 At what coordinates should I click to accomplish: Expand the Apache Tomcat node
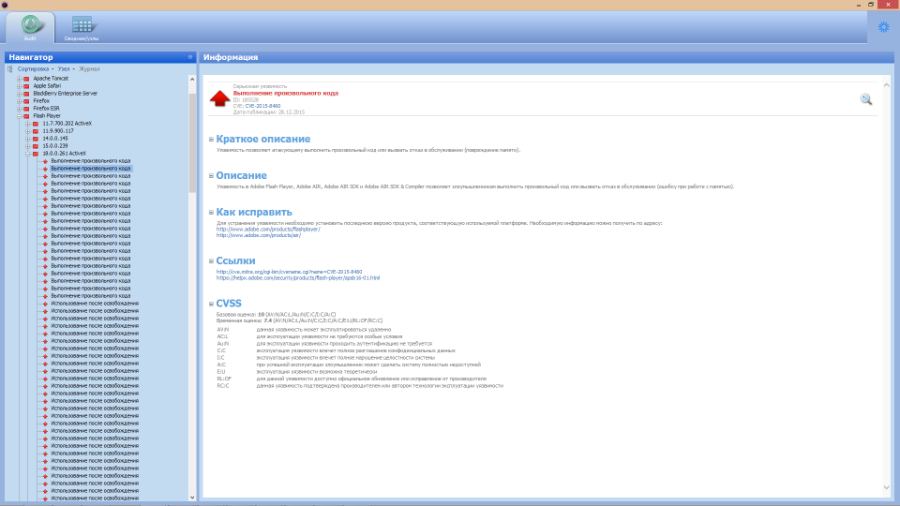(x=19, y=79)
